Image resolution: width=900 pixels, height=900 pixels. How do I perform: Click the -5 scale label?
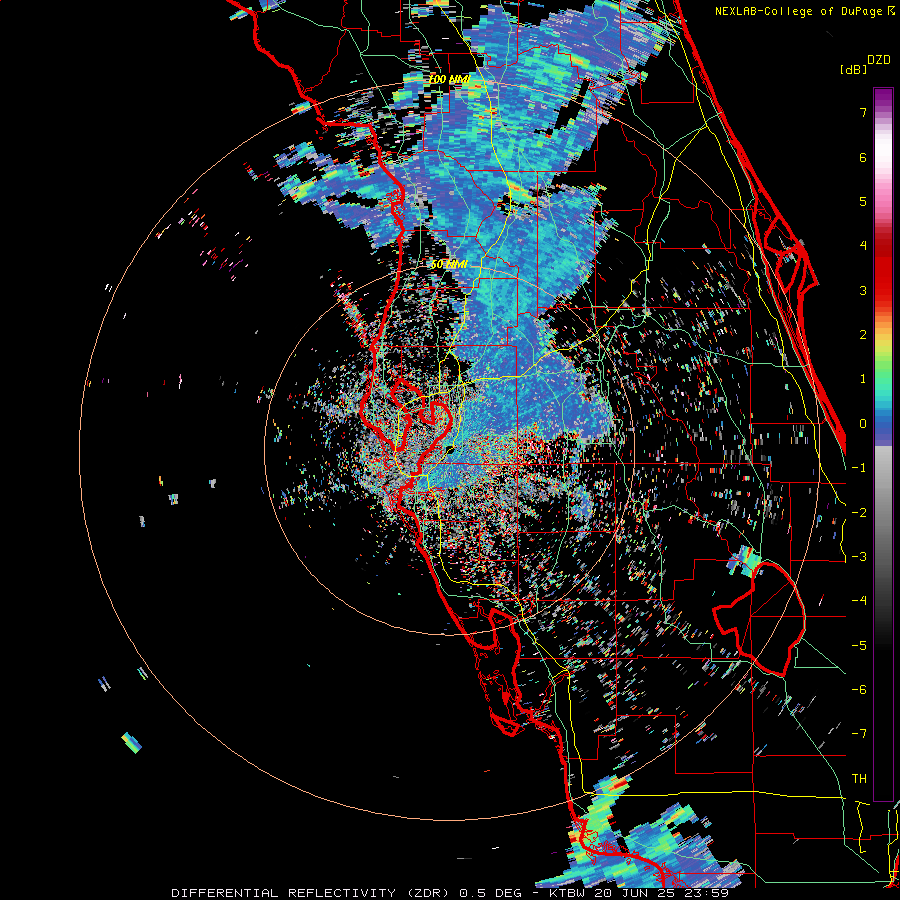(859, 646)
